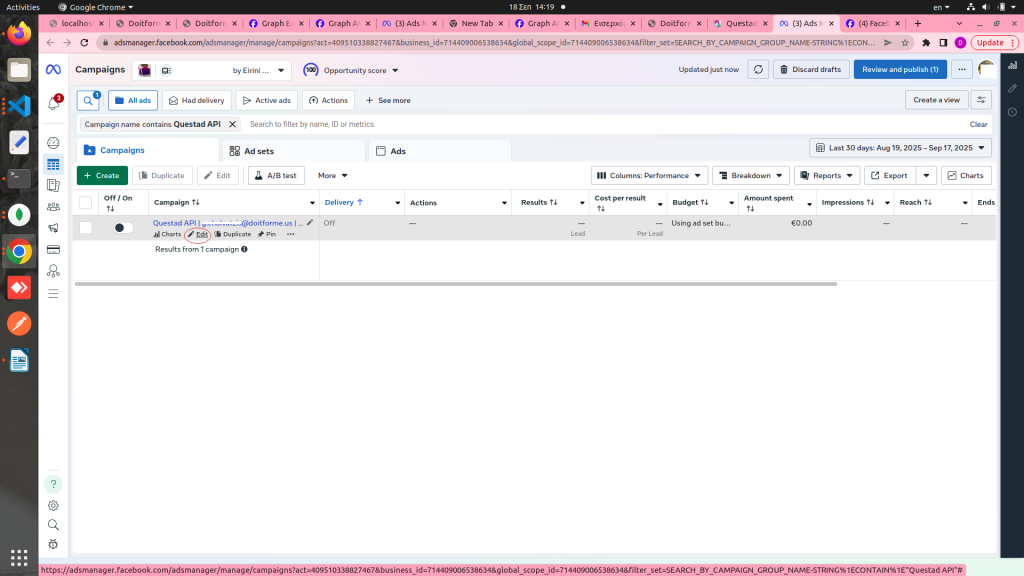Check the Questad API campaign row checkbox
This screenshot has width=1024, height=576.
click(86, 228)
